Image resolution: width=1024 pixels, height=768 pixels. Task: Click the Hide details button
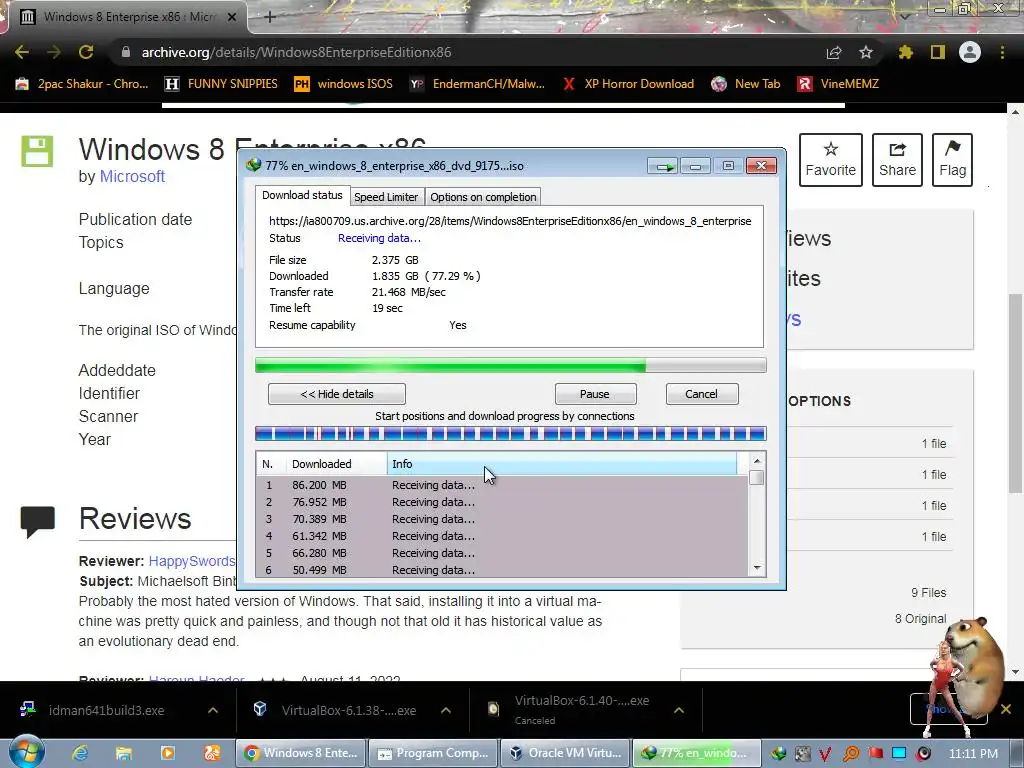[x=337, y=394]
